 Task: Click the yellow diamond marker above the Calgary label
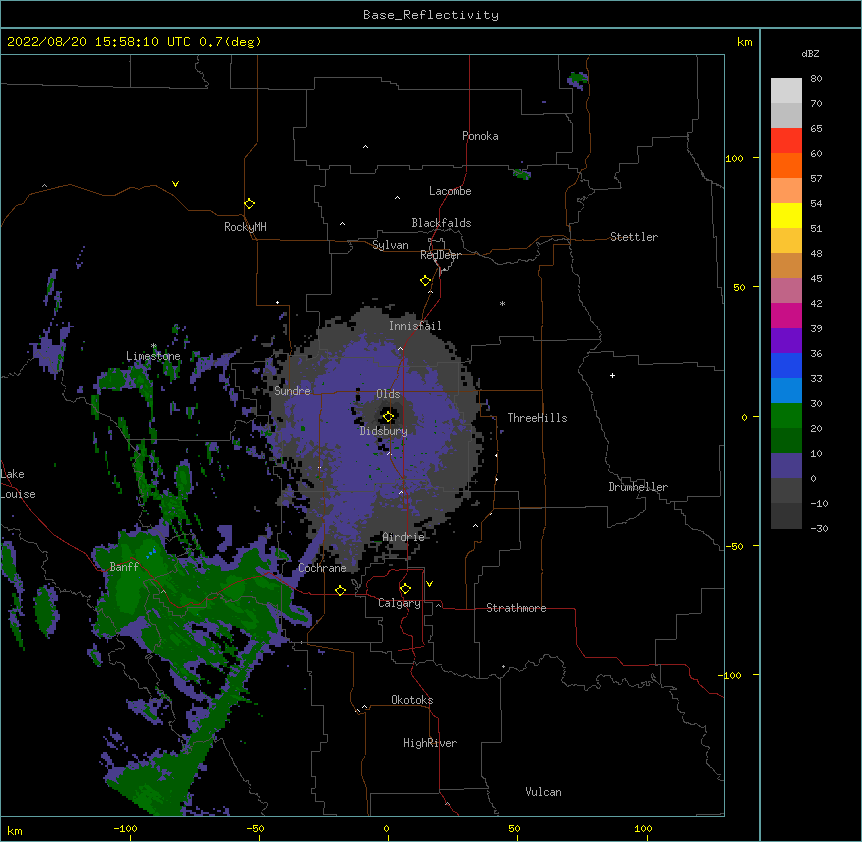tap(405, 589)
